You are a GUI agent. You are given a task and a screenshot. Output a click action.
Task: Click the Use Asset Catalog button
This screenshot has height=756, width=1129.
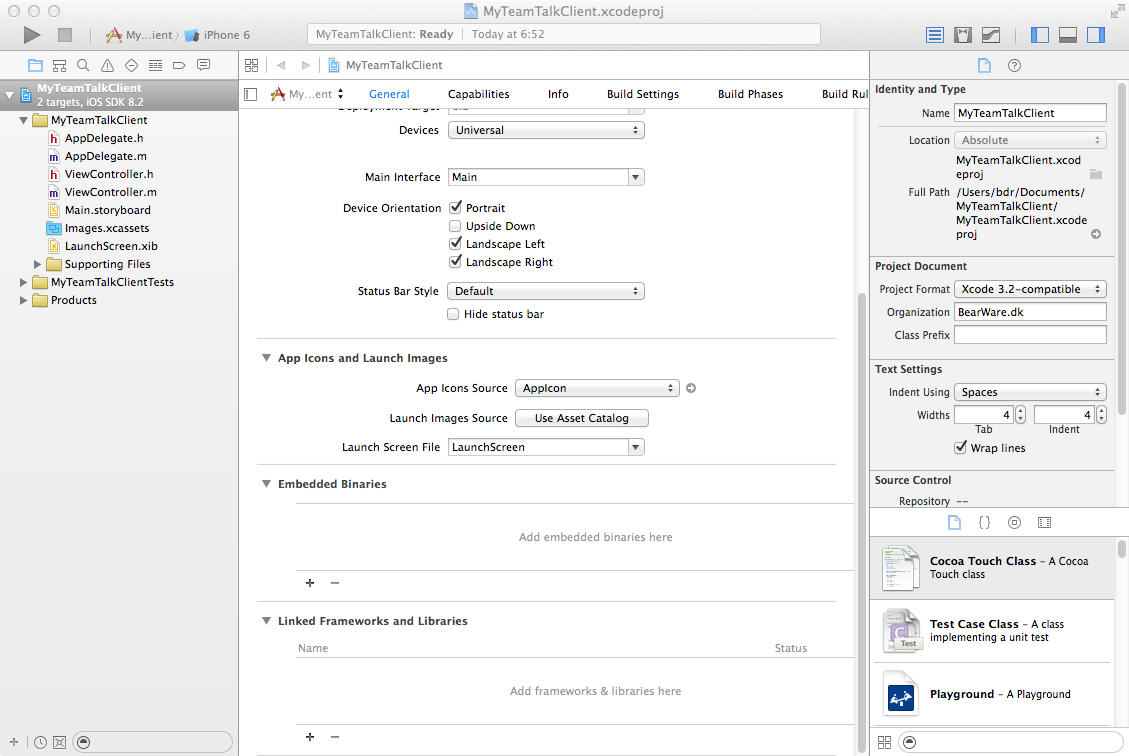[581, 418]
